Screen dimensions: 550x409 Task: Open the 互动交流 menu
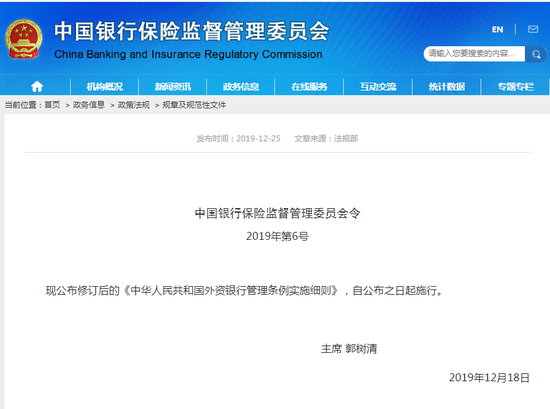coord(378,86)
